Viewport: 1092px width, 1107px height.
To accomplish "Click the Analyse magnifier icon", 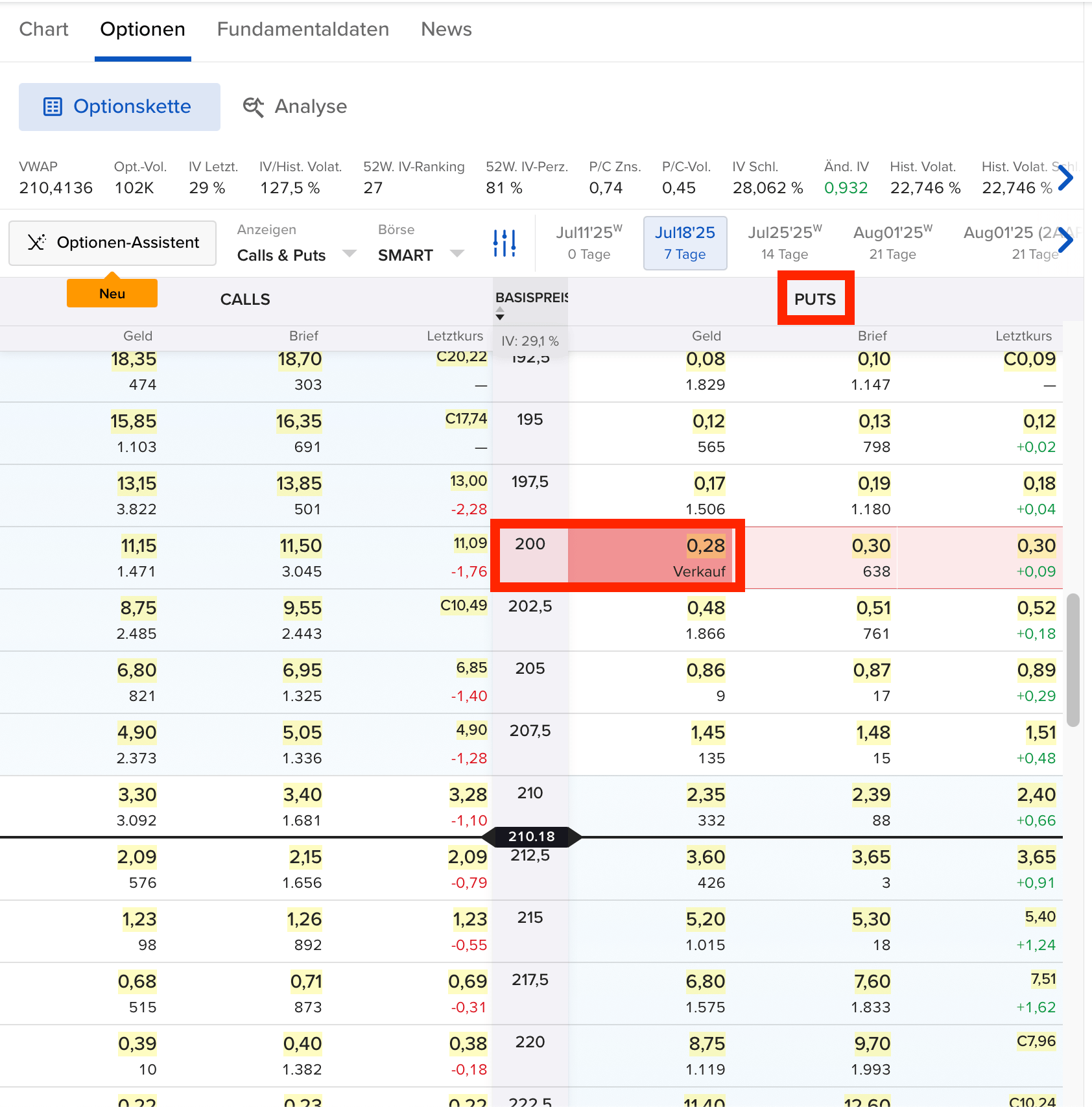I will point(253,107).
